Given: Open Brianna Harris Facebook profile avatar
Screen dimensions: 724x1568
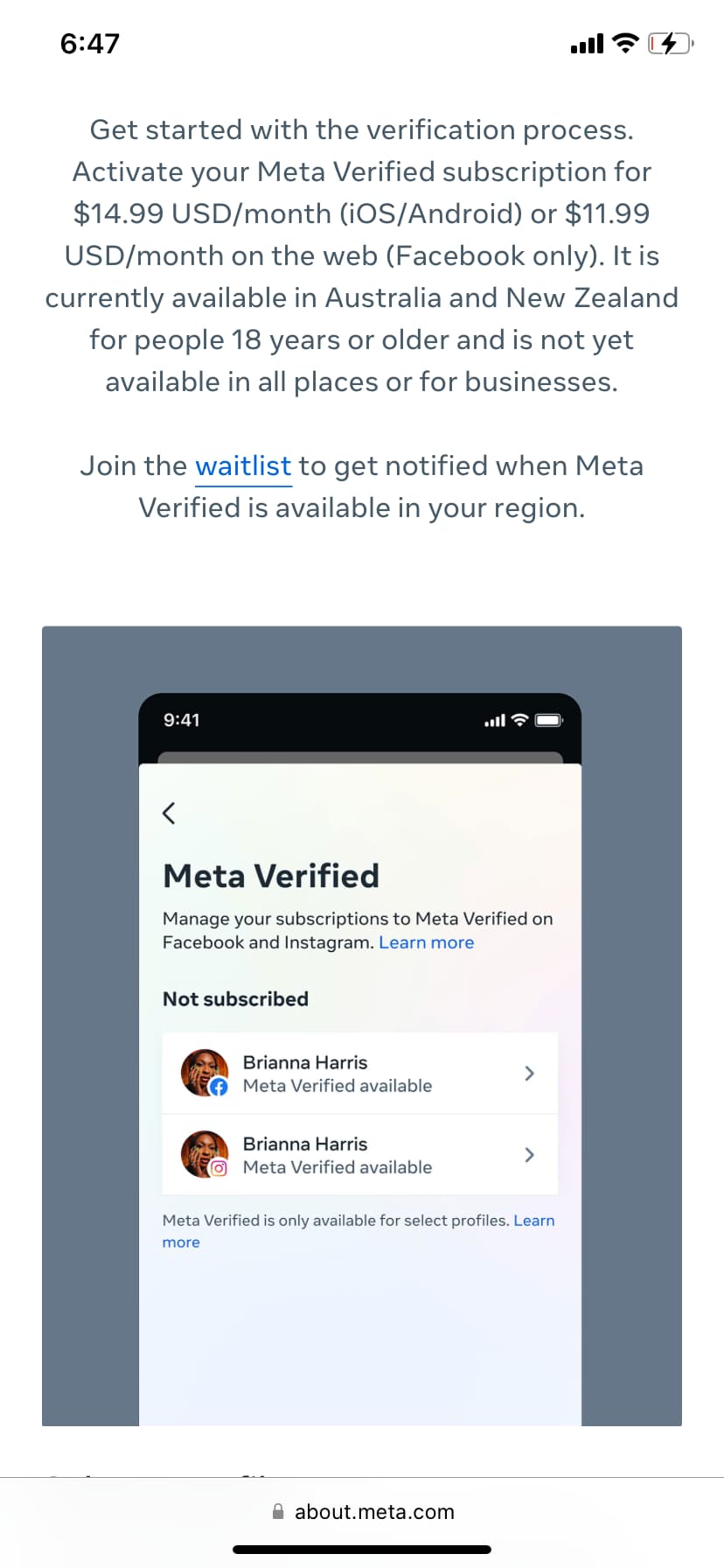Looking at the screenshot, I should 204,1073.
